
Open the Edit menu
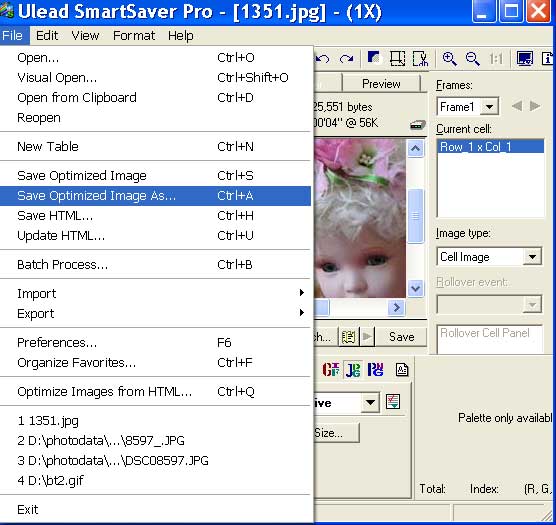point(47,35)
